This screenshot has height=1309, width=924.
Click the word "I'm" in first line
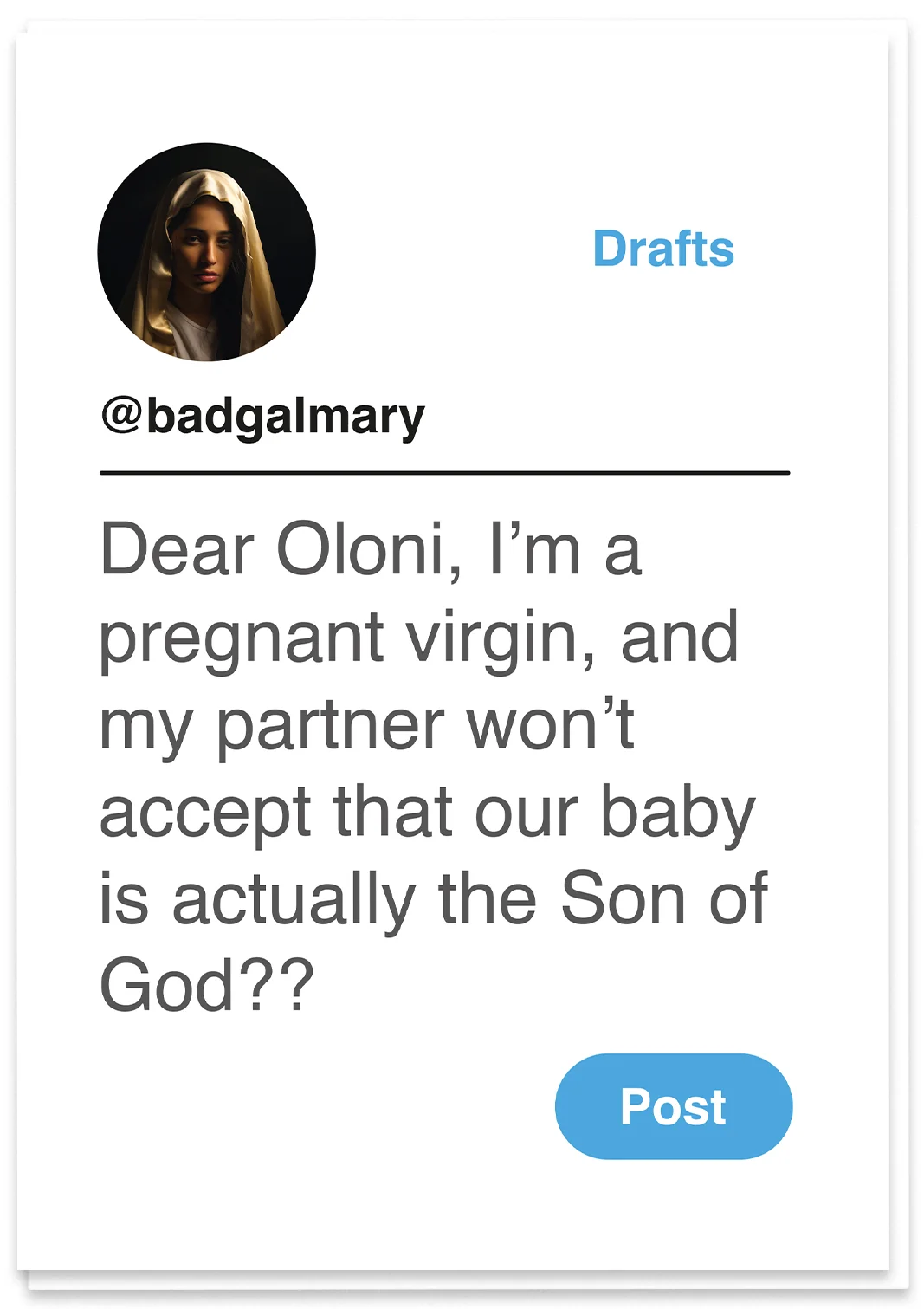(534, 549)
